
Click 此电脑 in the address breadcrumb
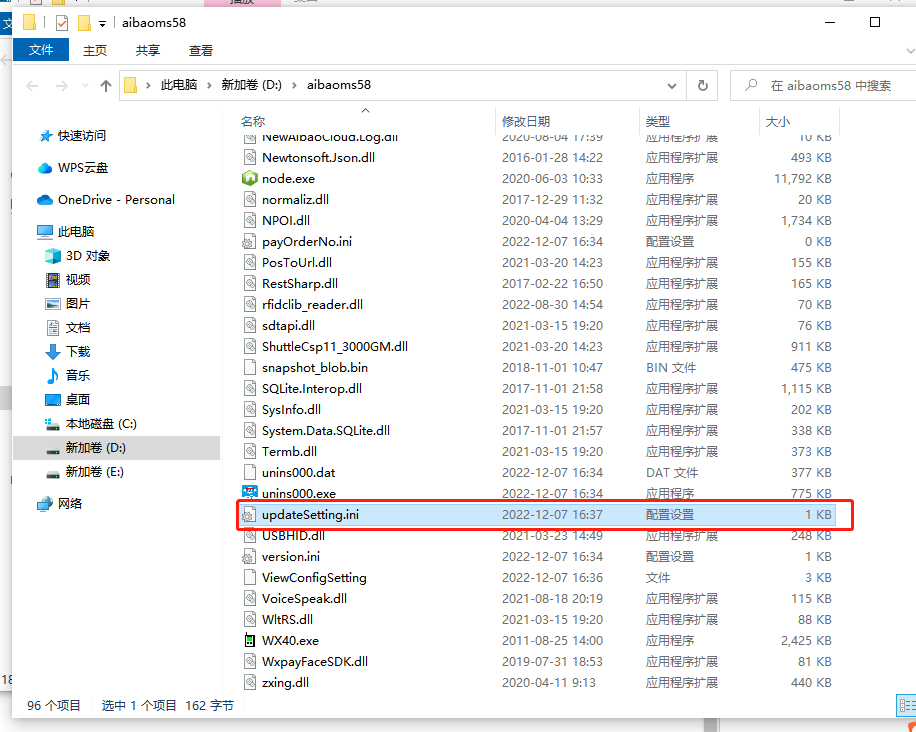[179, 86]
